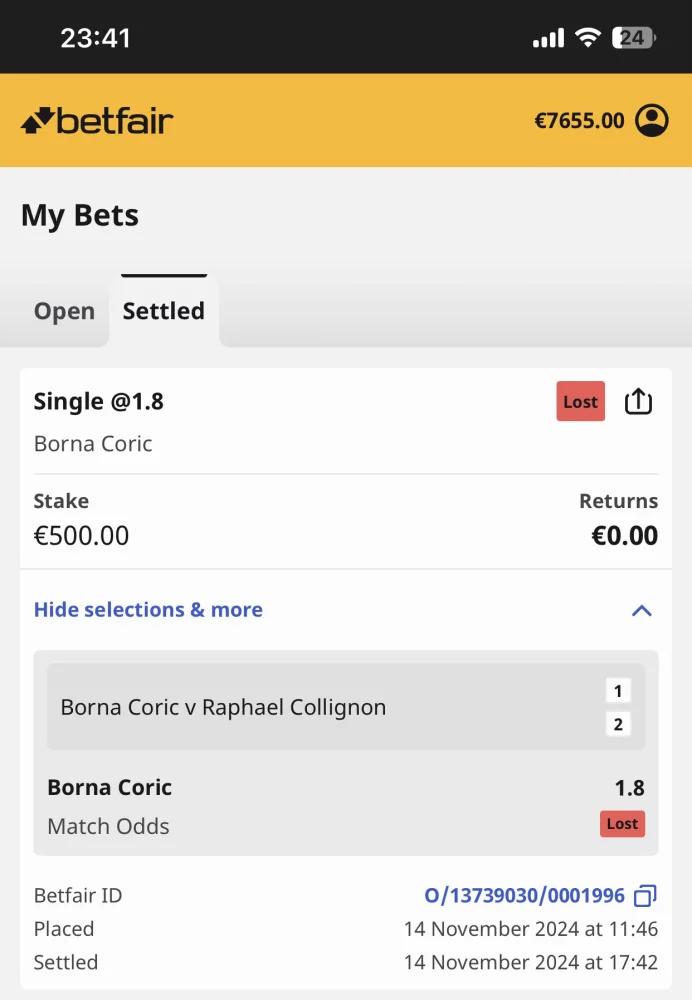Tap the red Lost badge beside Single @1.8
This screenshot has height=1000, width=692.
click(x=580, y=402)
